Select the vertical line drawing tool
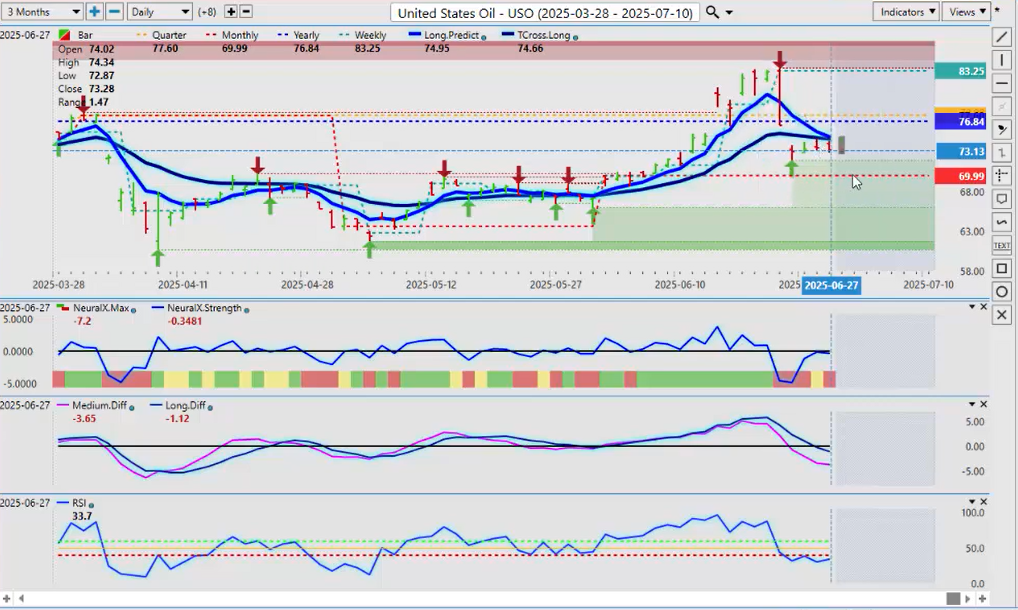 pos(1002,60)
